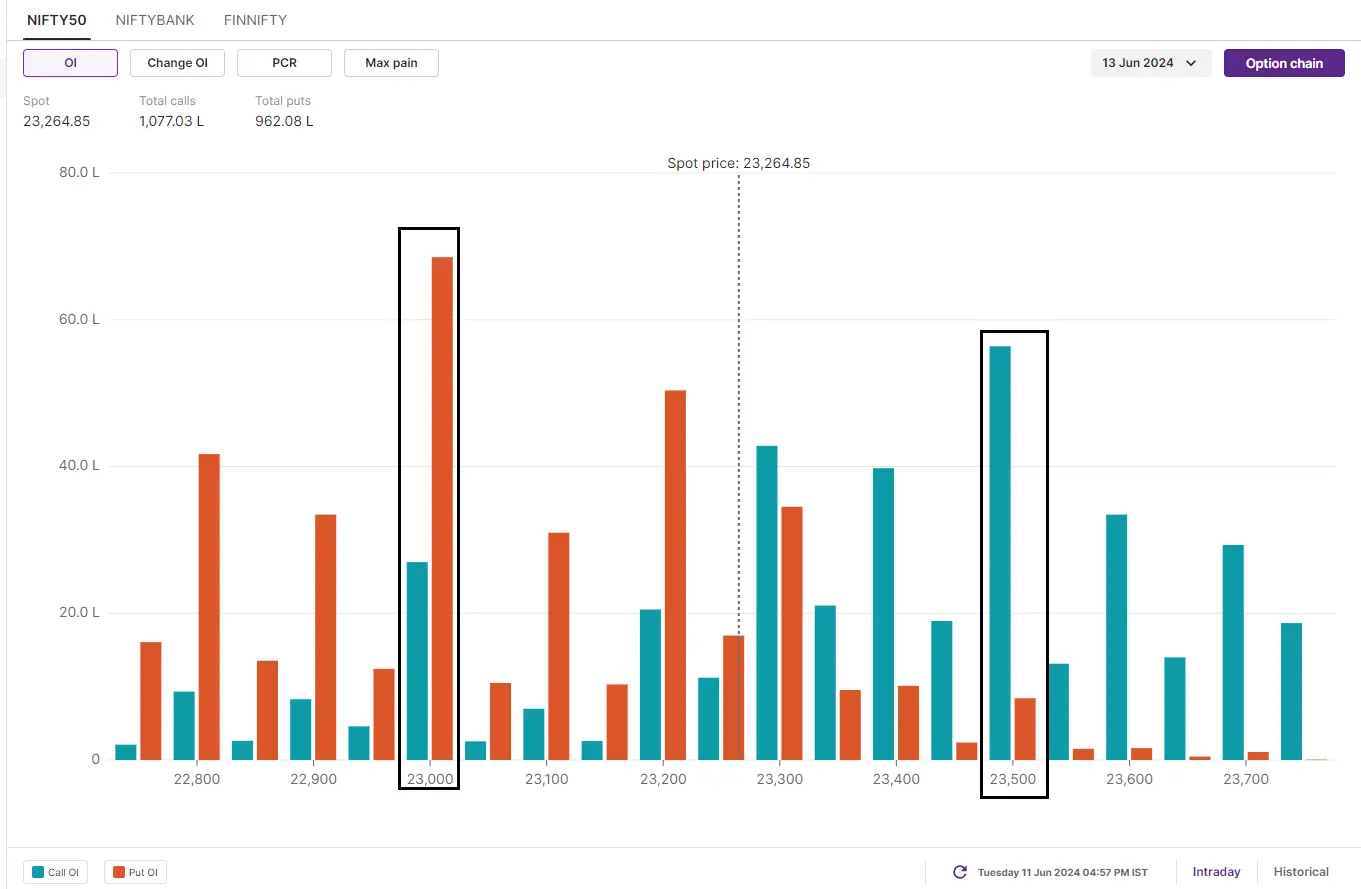Click the 23,400 x-axis label
This screenshot has width=1361, height=889.
[896, 779]
